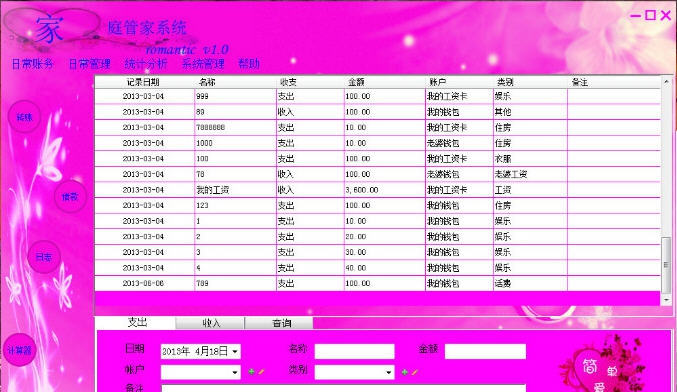677x392 pixels.
Task: Select the category cell 衣服
Action: (x=530, y=159)
